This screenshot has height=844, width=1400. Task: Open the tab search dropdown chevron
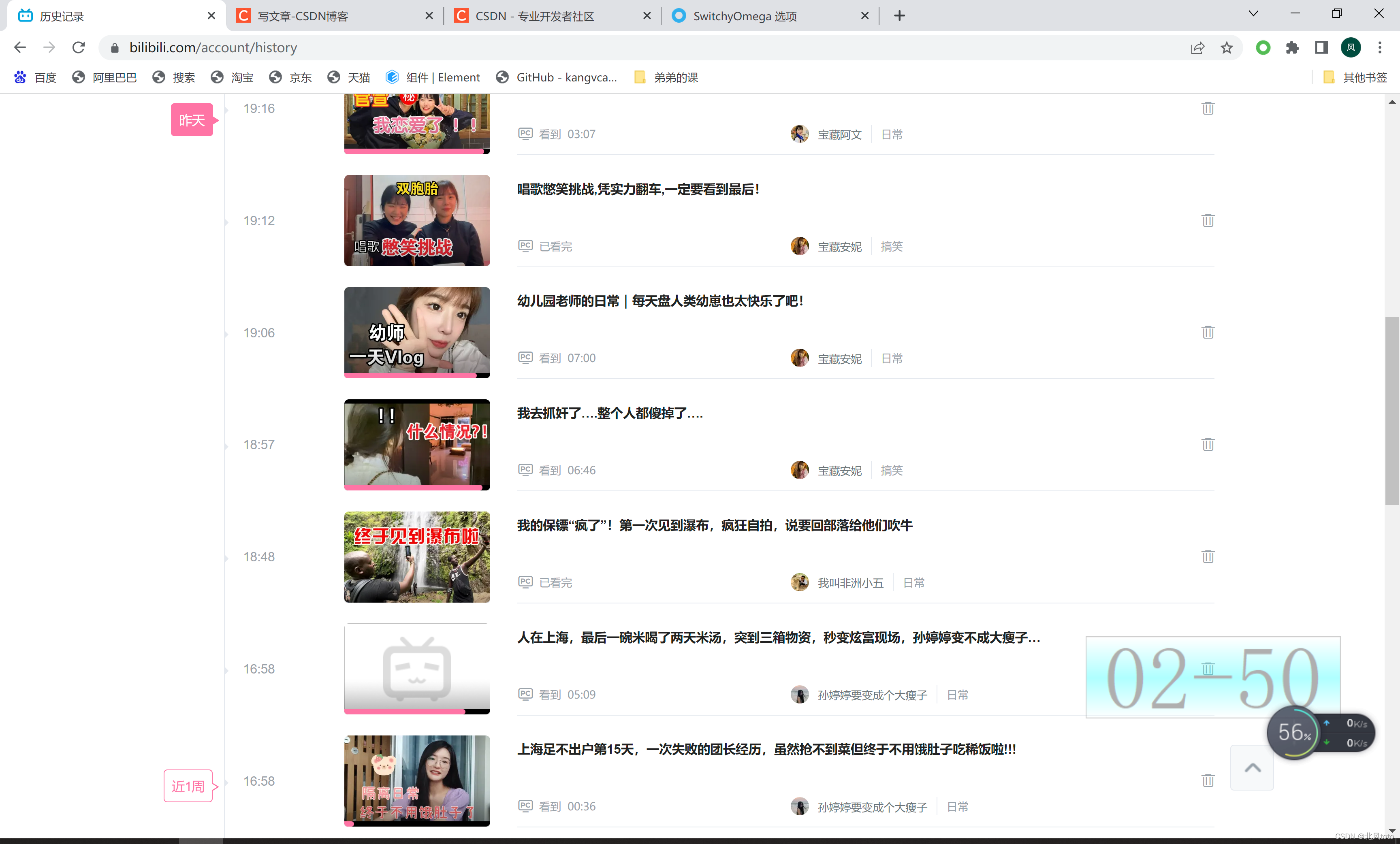(1253, 13)
